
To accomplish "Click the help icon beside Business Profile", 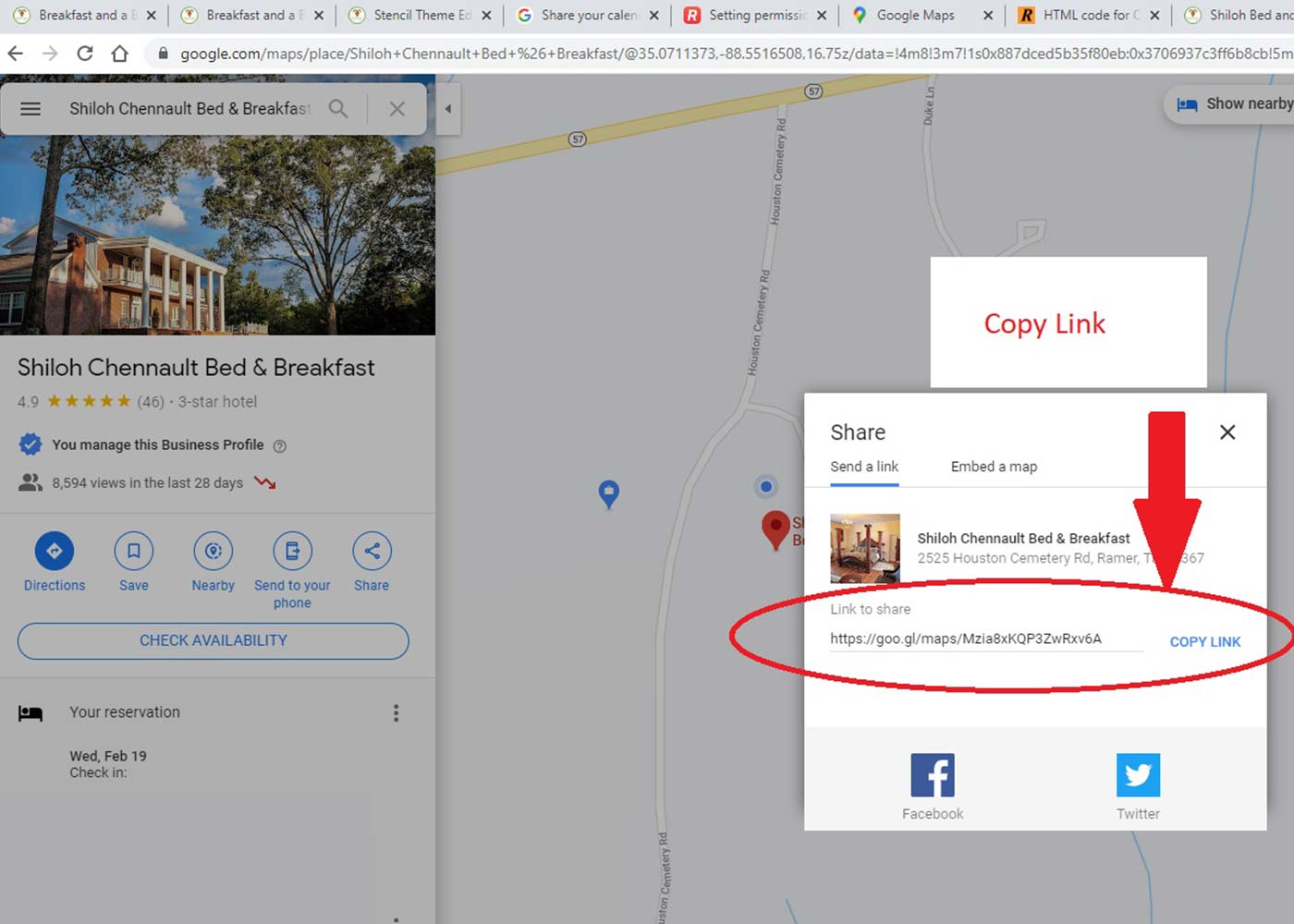I will 280,446.
